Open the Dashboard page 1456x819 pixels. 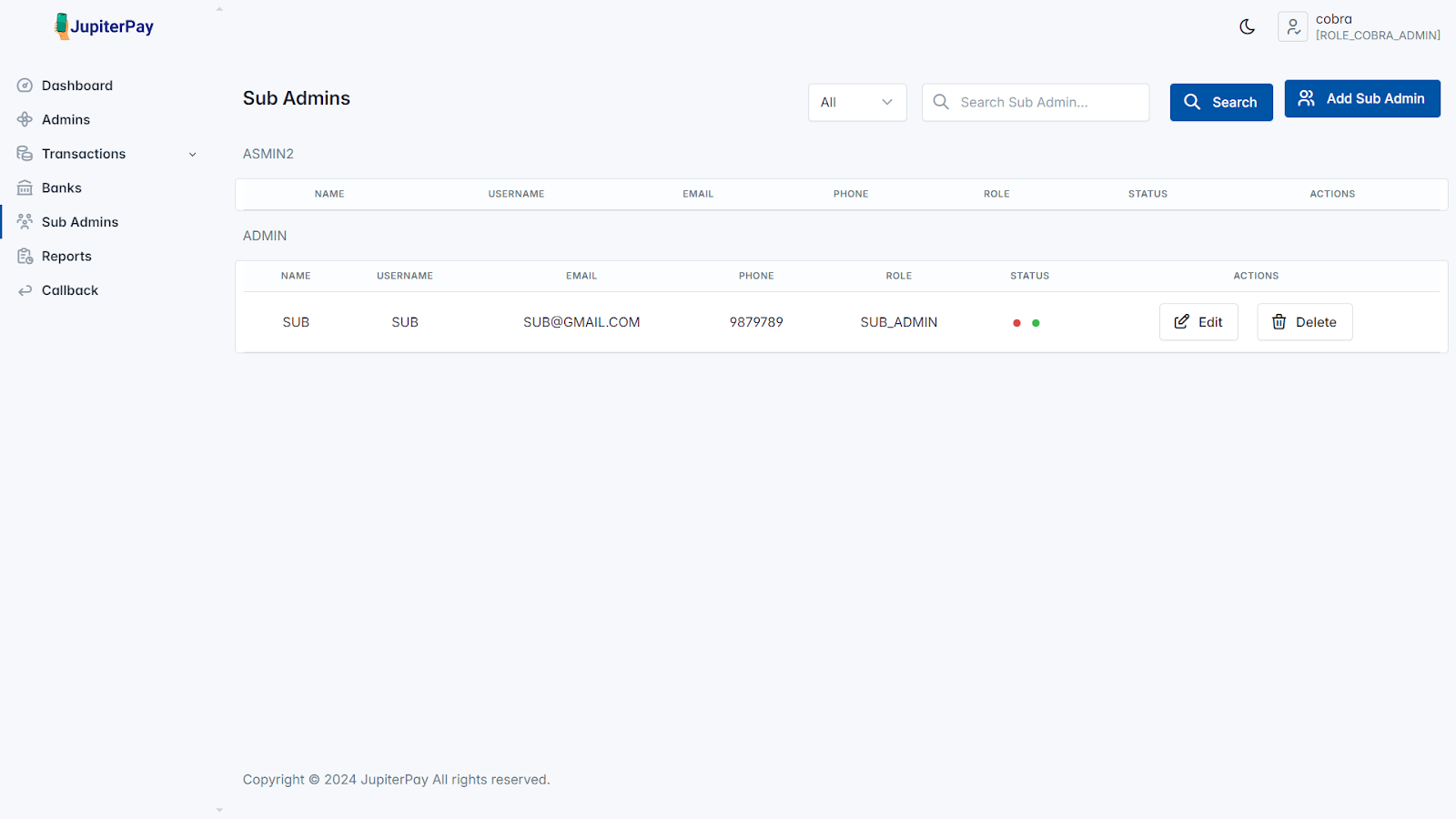tap(77, 86)
